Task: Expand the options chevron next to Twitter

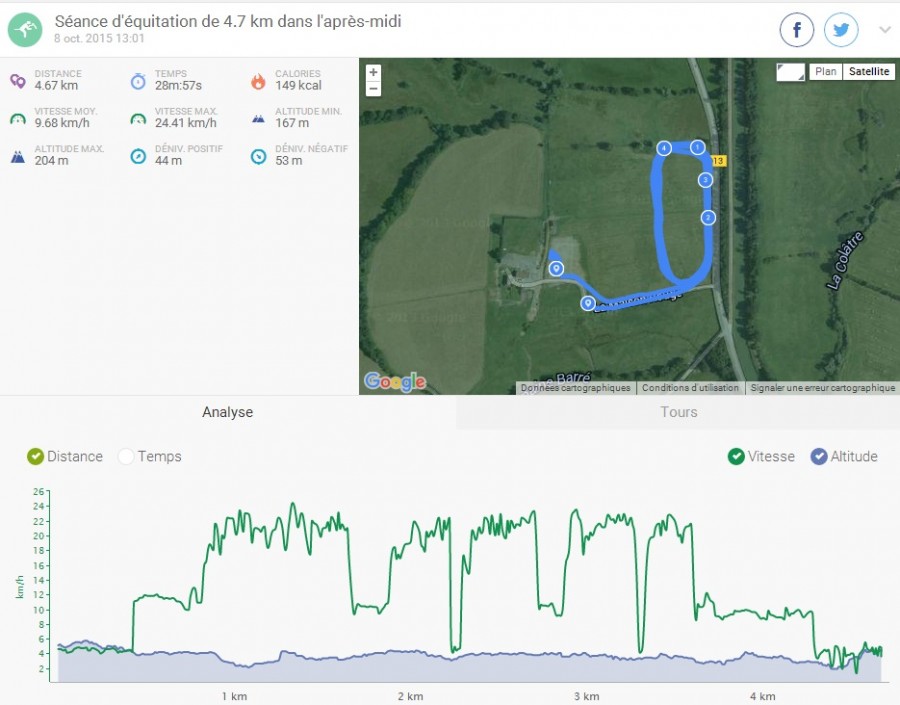Action: (x=885, y=30)
